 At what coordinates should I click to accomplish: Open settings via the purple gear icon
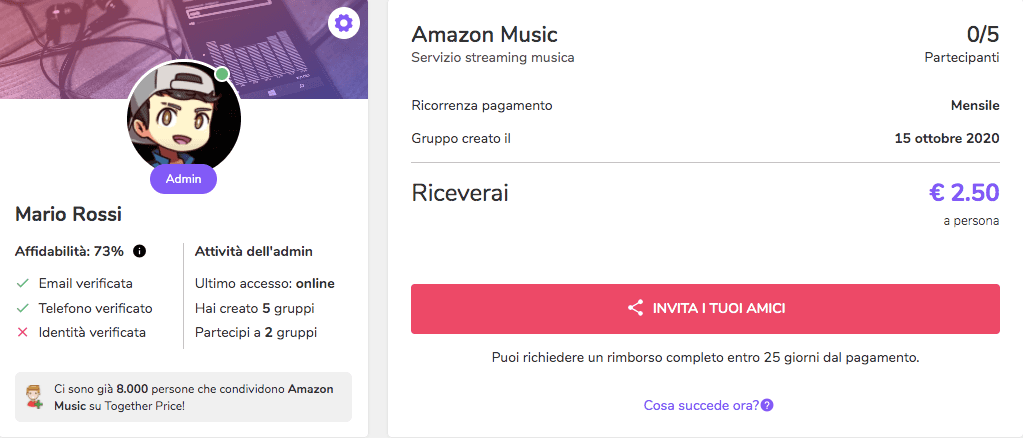(343, 24)
